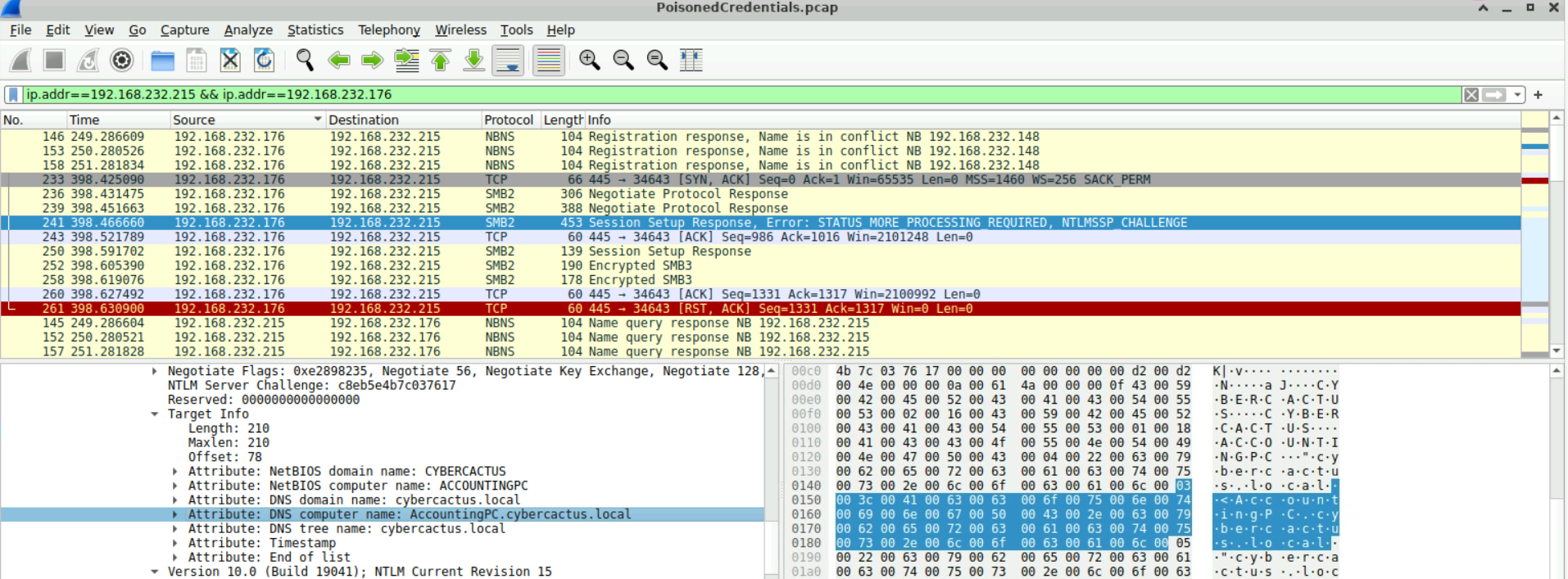Image resolution: width=1568 pixels, height=579 pixels.
Task: Click the find packet magnifier icon
Action: click(x=305, y=60)
